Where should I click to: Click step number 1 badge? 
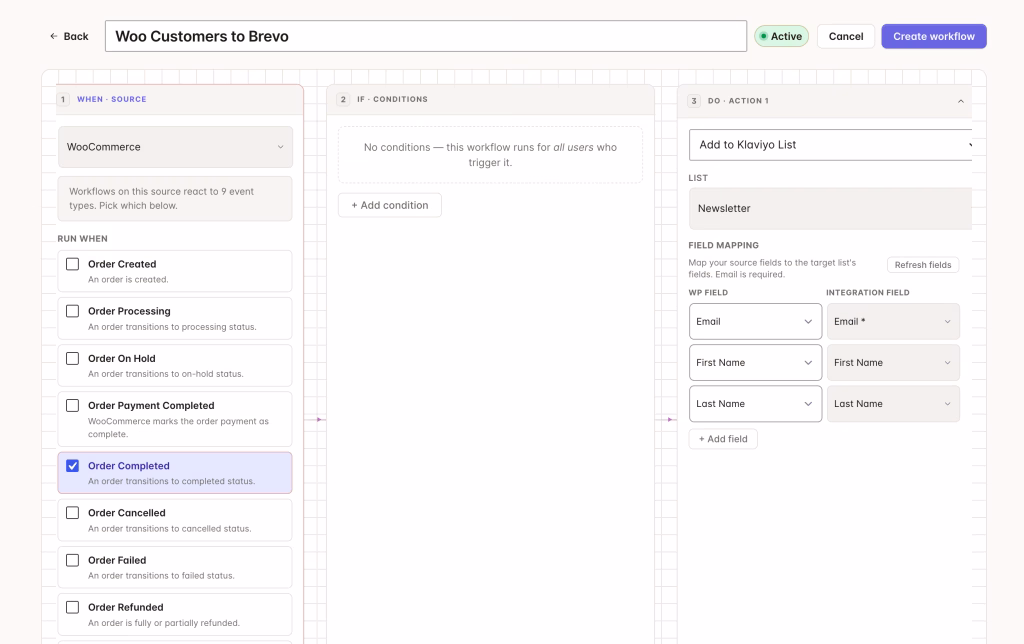63,99
